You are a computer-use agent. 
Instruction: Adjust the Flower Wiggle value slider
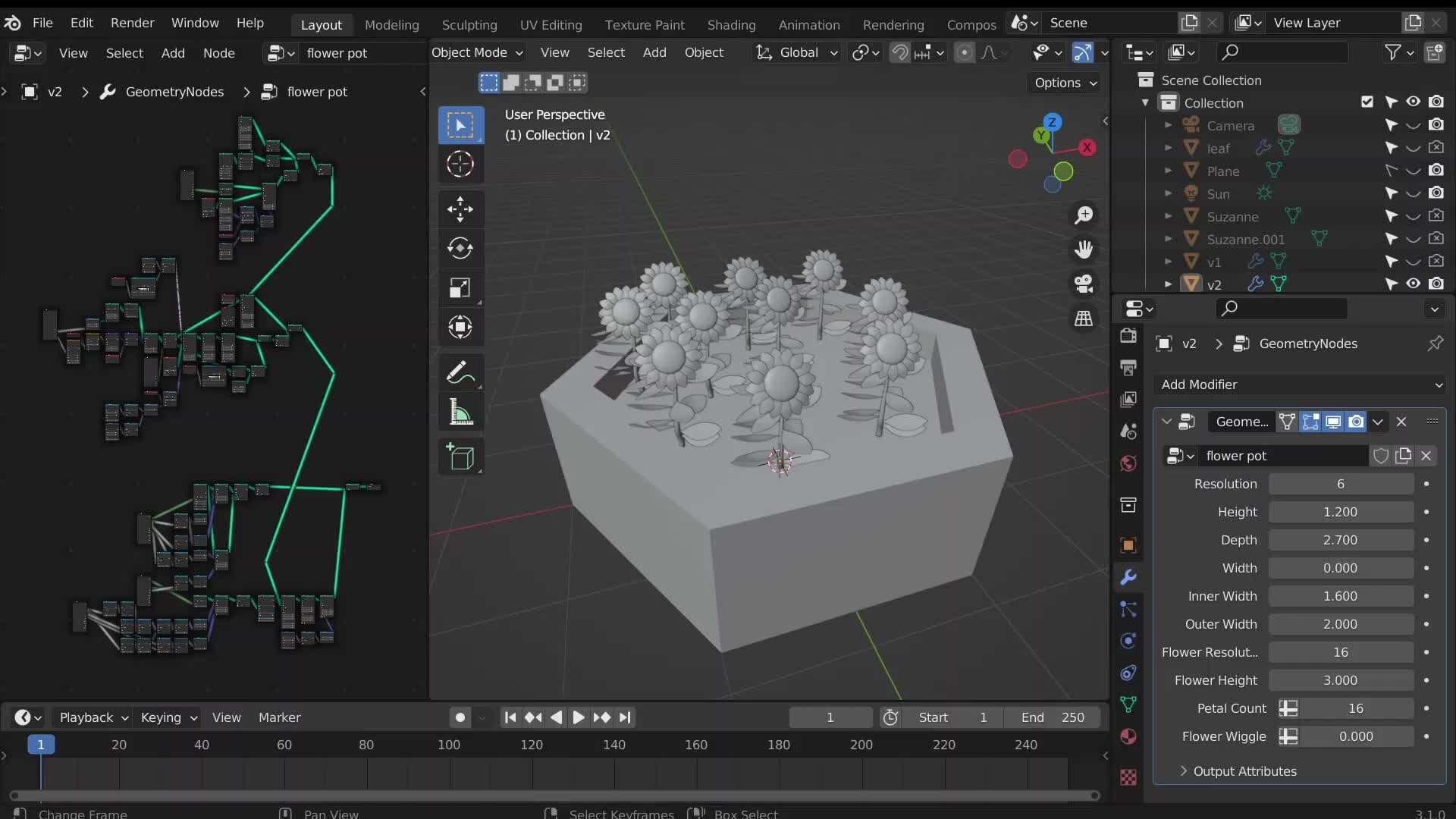(x=1355, y=736)
